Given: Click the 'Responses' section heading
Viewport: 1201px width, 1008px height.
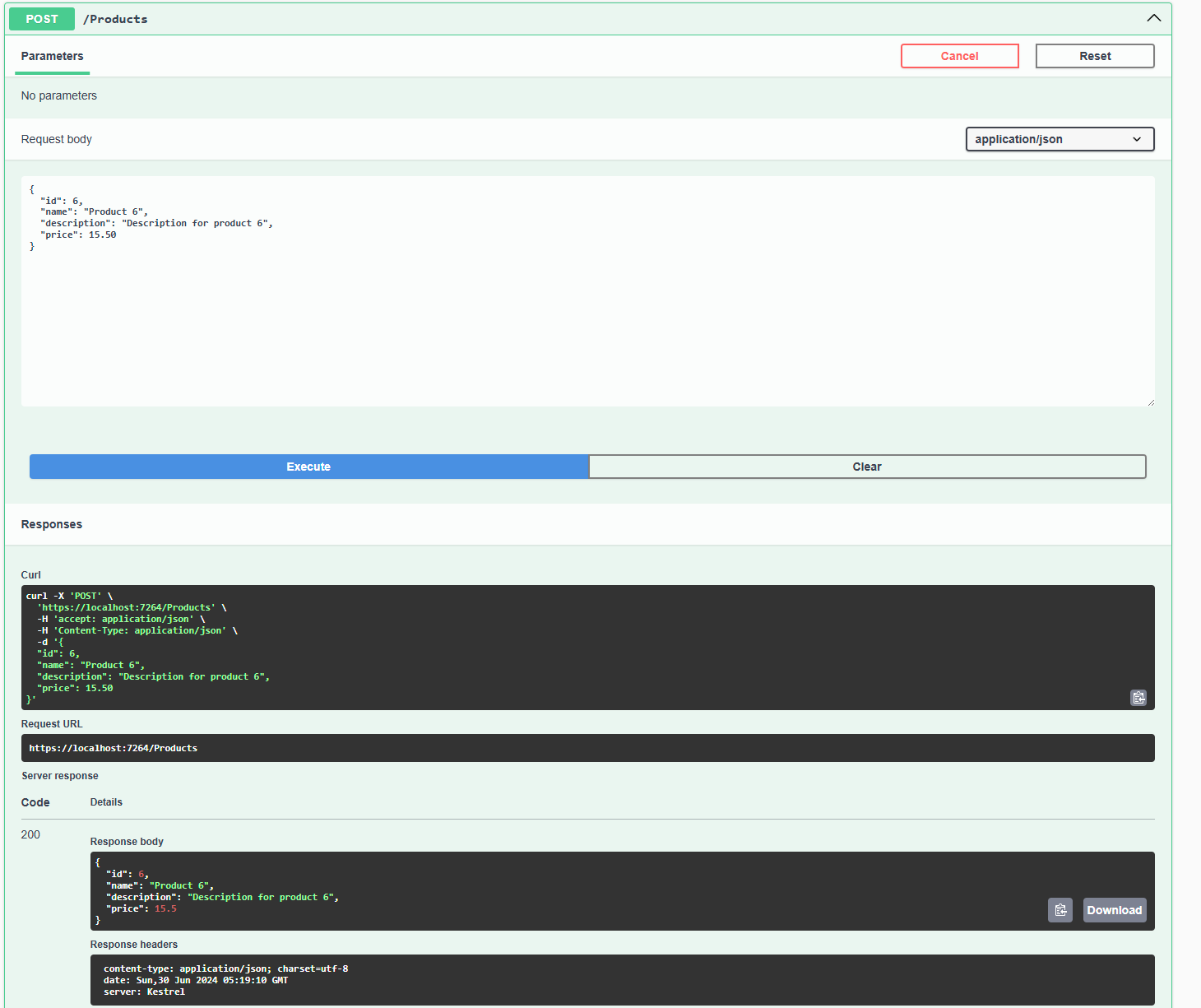Looking at the screenshot, I should click(52, 524).
